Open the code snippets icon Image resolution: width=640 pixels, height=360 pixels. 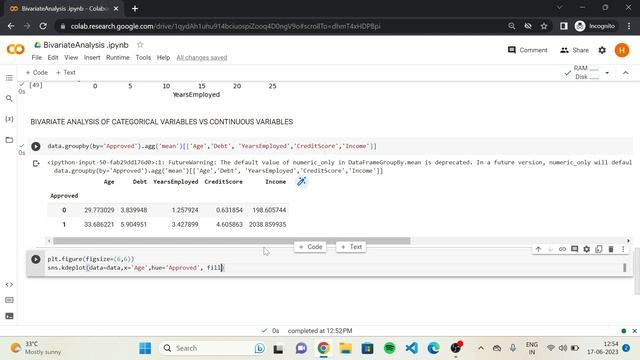pyautogui.click(x=9, y=284)
